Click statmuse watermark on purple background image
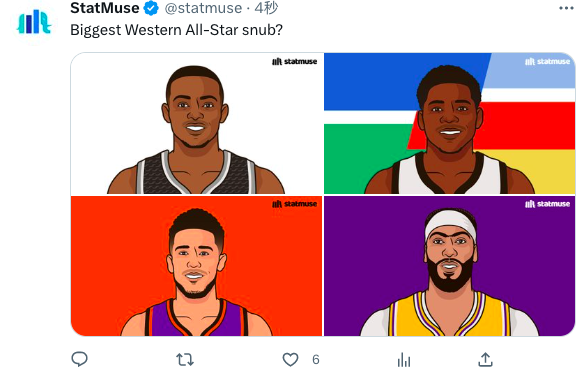 [548, 204]
